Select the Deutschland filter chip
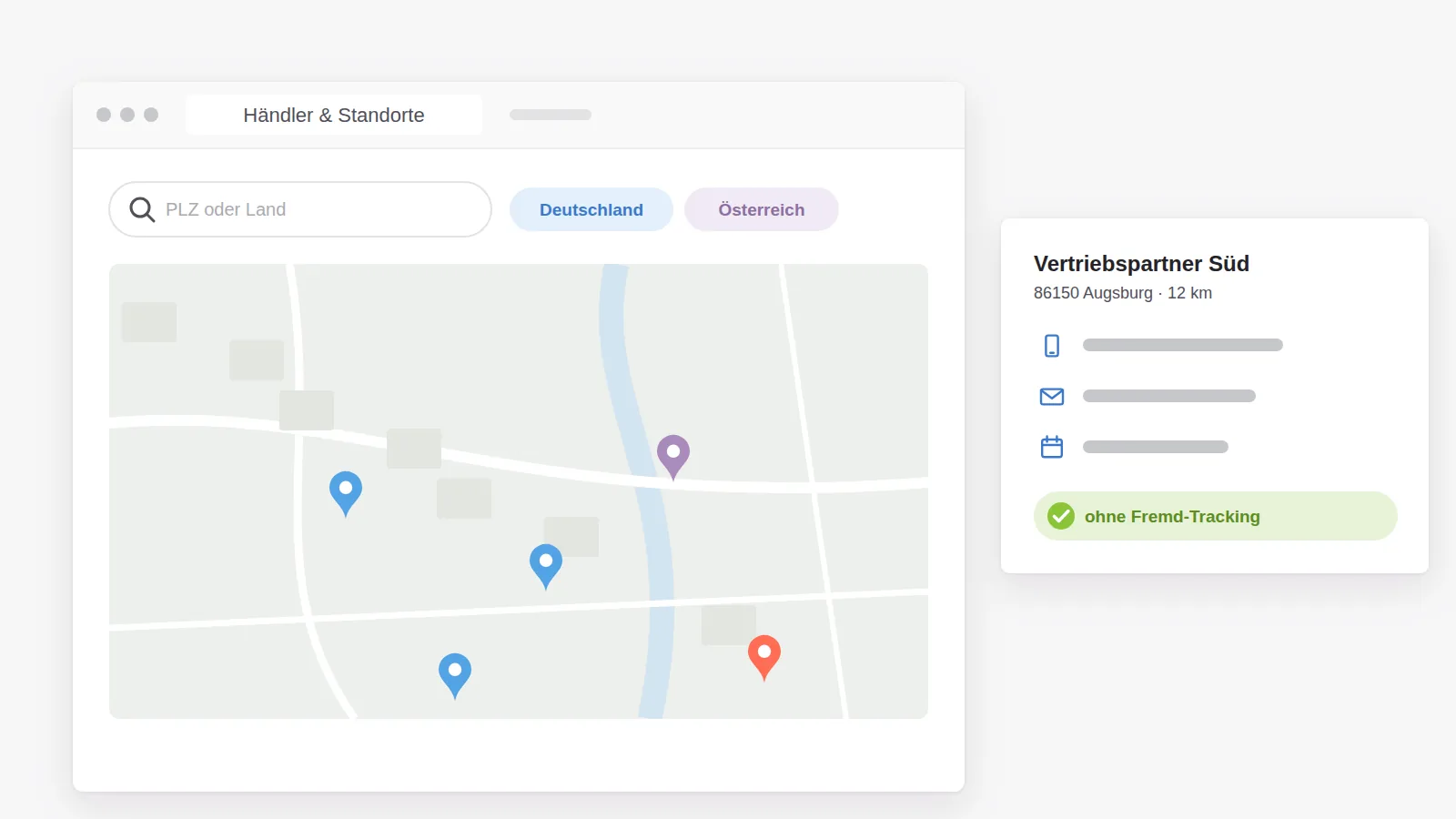The width and height of the screenshot is (1456, 819). 591,209
